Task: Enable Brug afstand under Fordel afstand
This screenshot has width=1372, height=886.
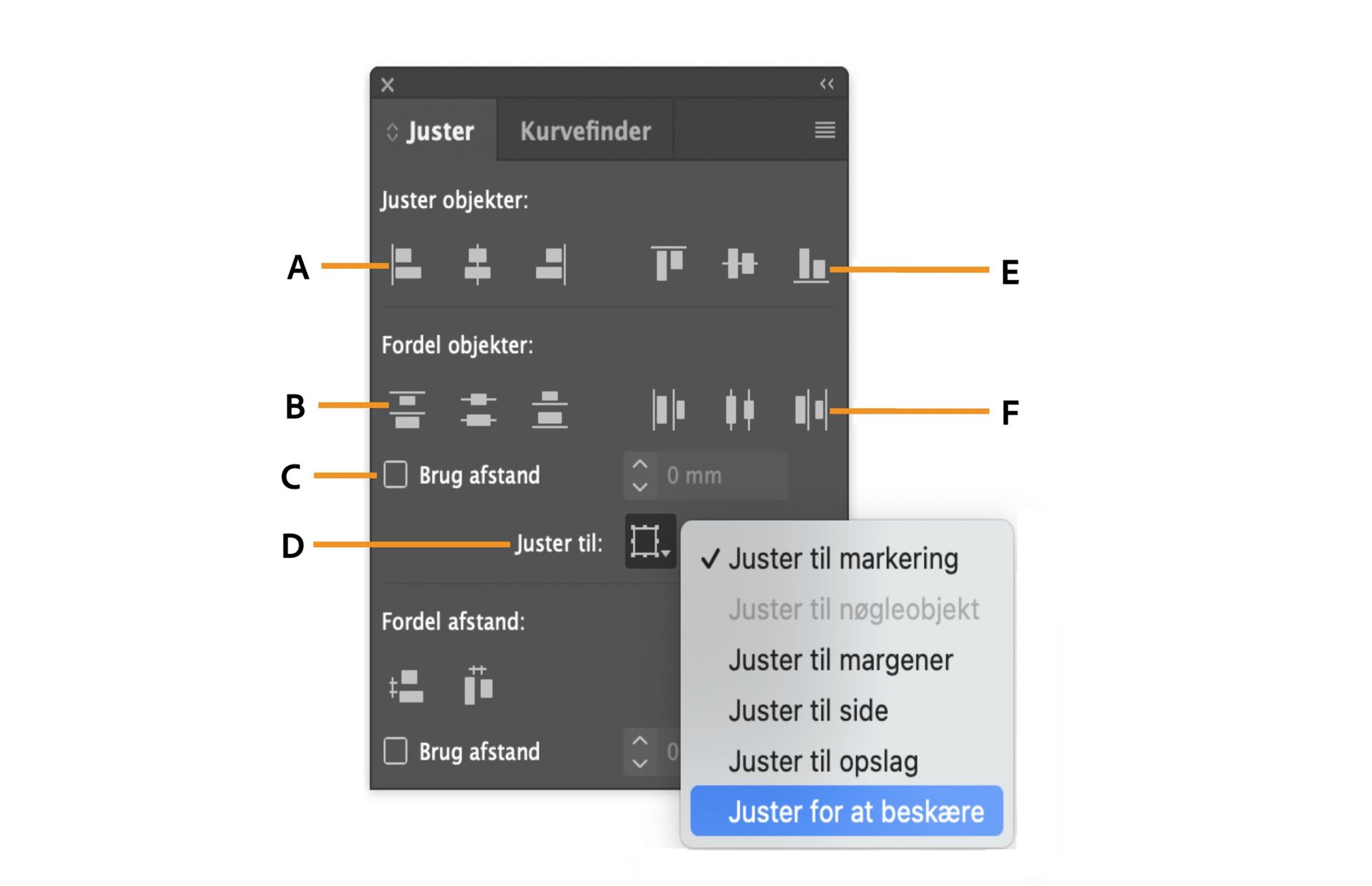Action: (395, 751)
